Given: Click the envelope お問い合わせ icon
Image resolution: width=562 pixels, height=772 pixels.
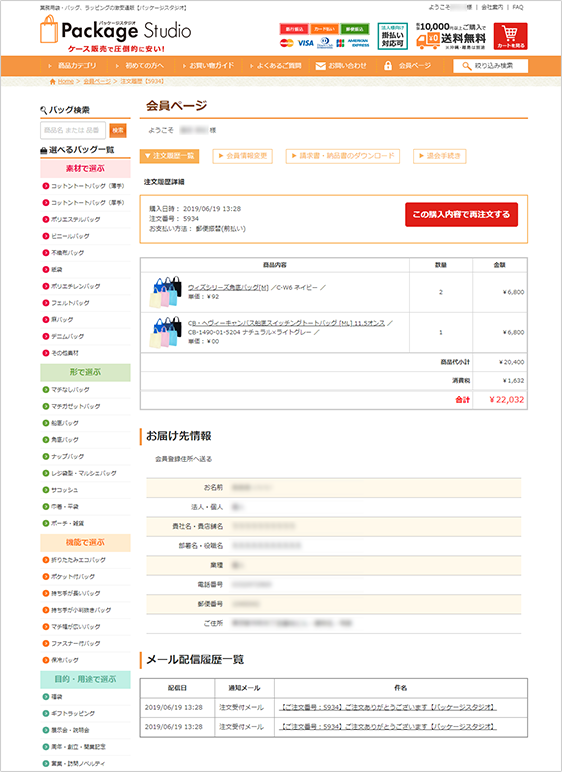Looking at the screenshot, I should tap(320, 66).
